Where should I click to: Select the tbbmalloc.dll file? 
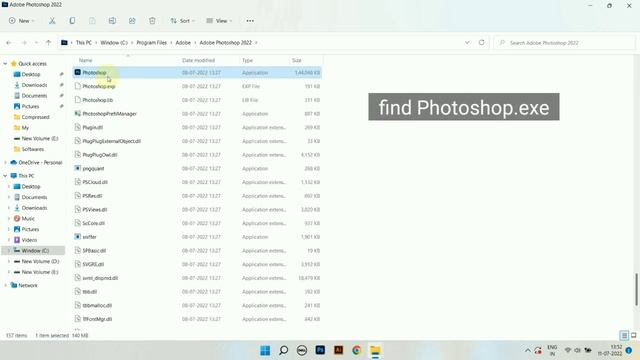click(198, 305)
